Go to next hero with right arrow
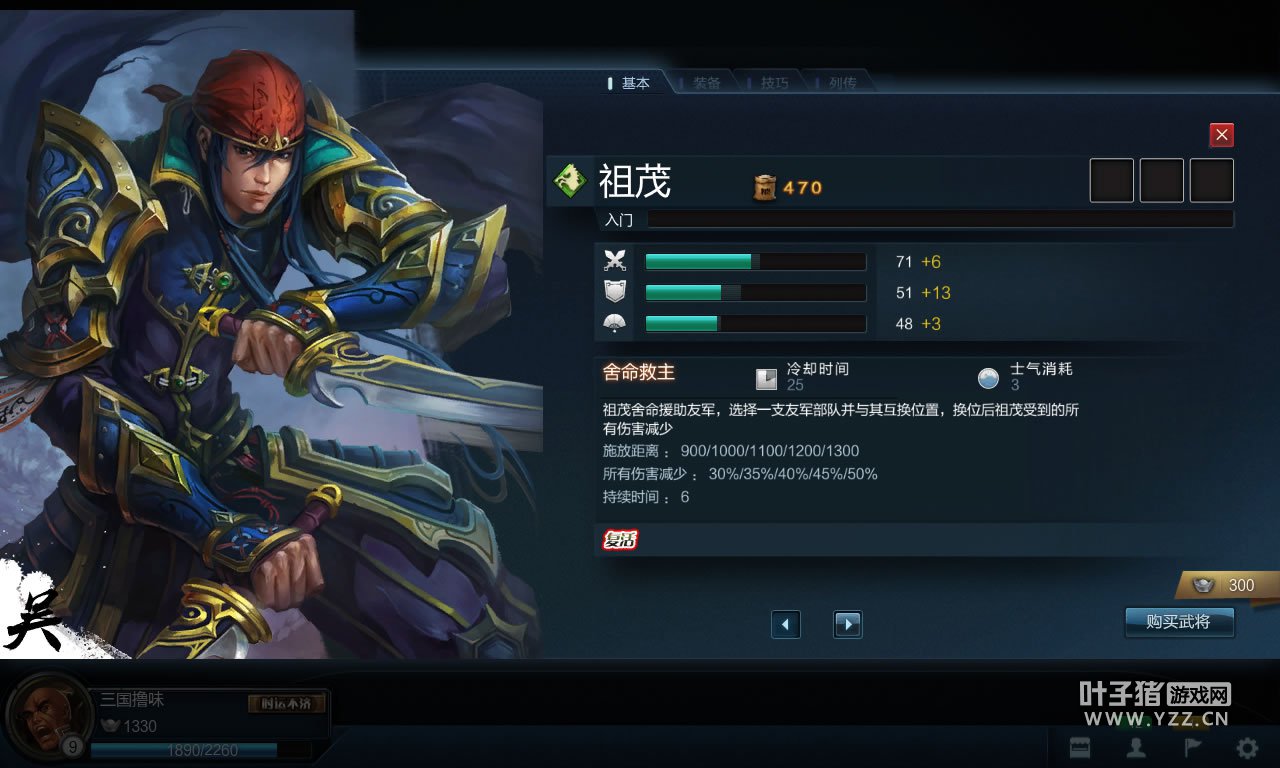1280x768 pixels. (848, 624)
